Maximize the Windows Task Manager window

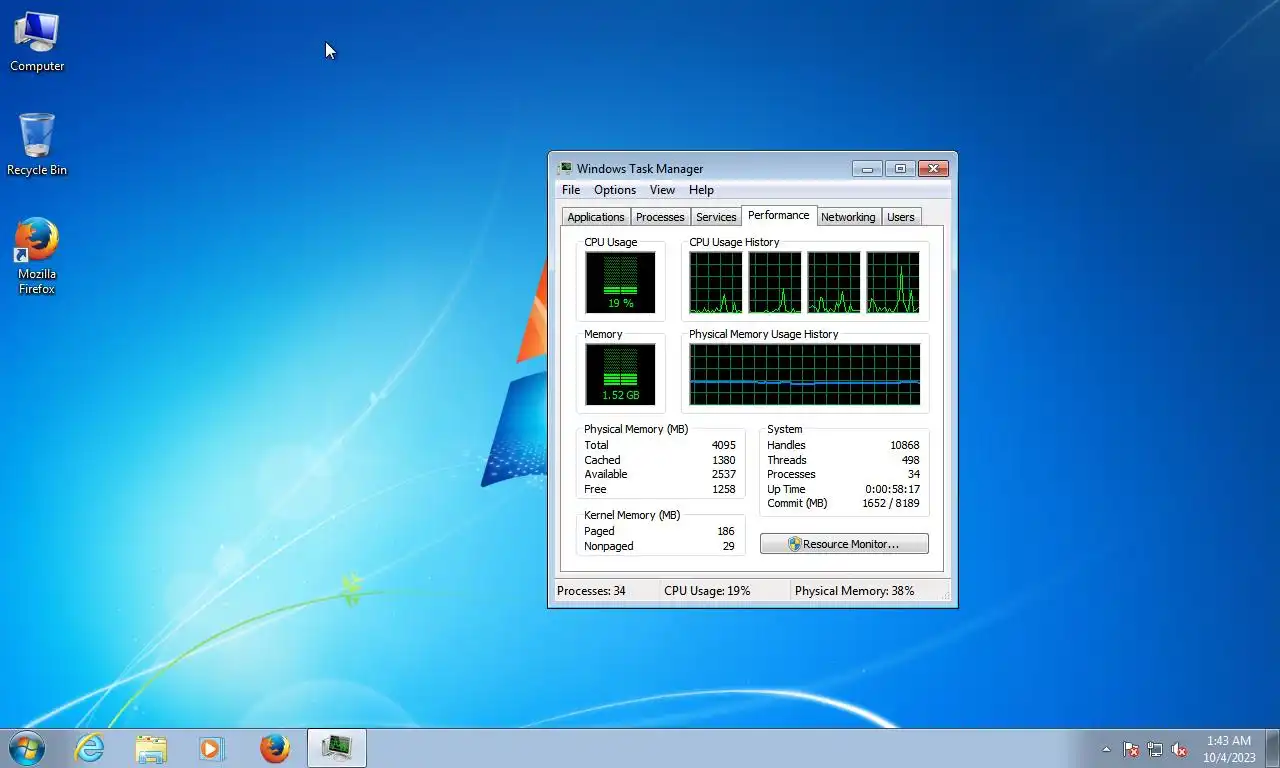900,169
